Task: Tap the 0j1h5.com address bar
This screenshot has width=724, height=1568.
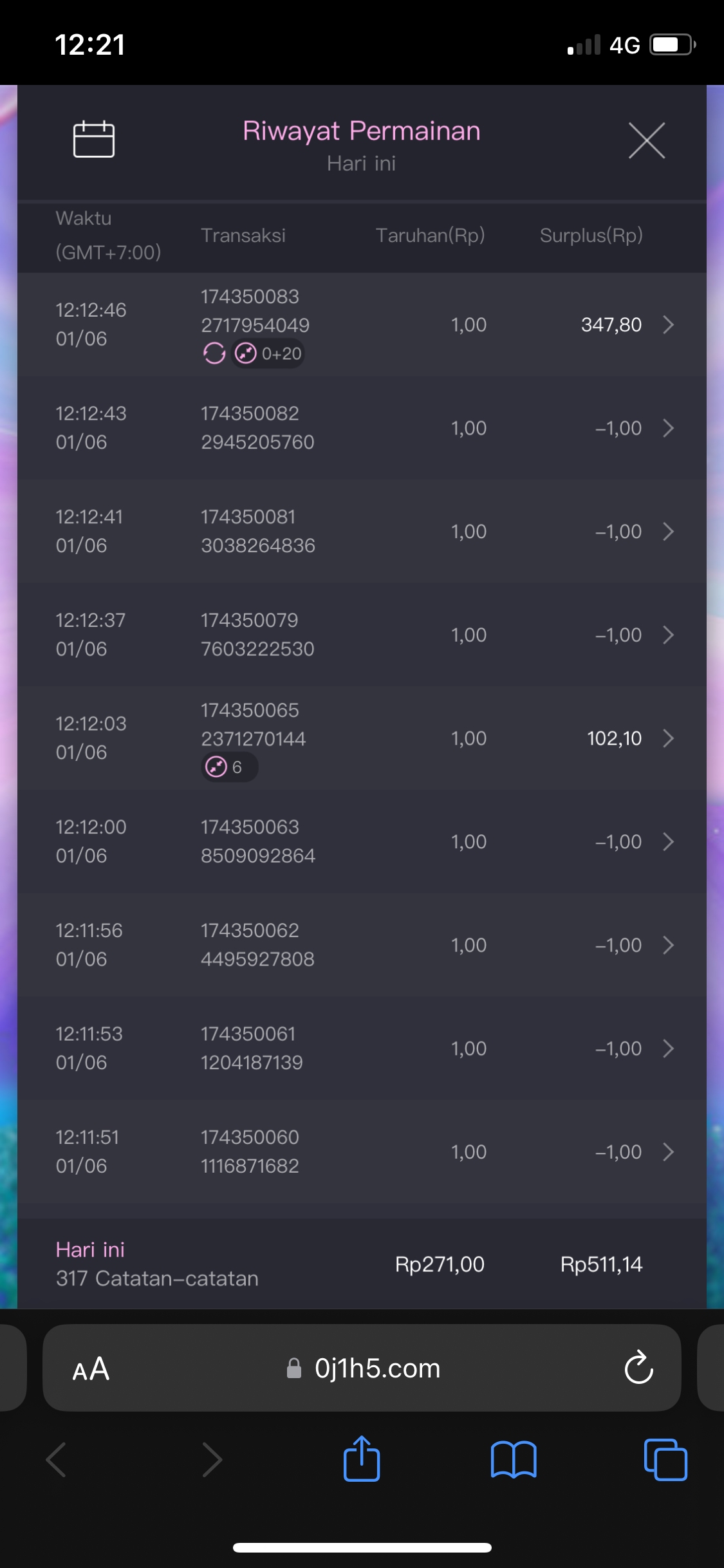Action: click(x=376, y=1368)
